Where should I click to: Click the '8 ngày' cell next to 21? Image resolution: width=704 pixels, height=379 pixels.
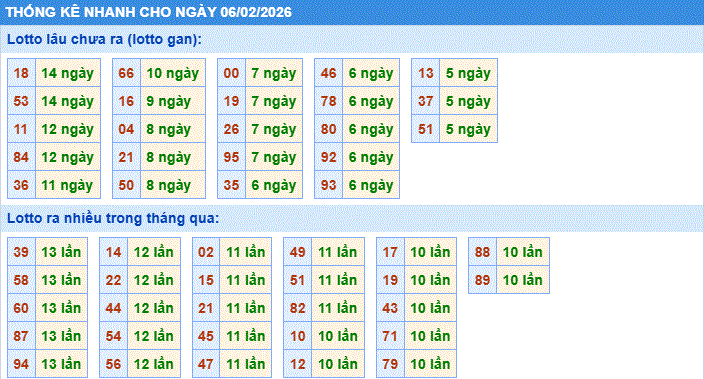pyautogui.click(x=173, y=157)
